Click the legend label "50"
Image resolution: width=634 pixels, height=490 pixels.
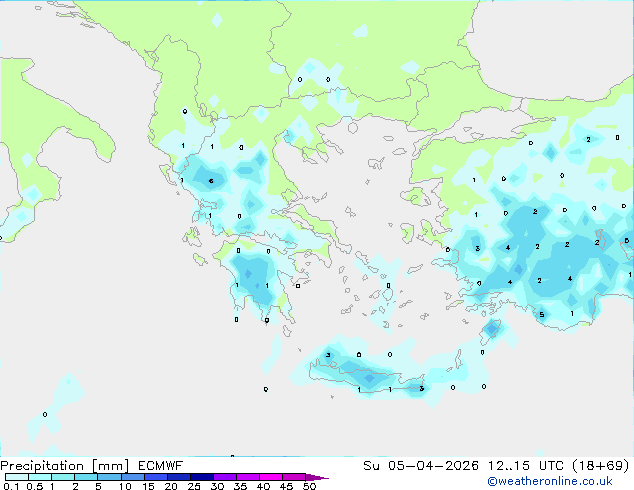pyautogui.click(x=309, y=486)
